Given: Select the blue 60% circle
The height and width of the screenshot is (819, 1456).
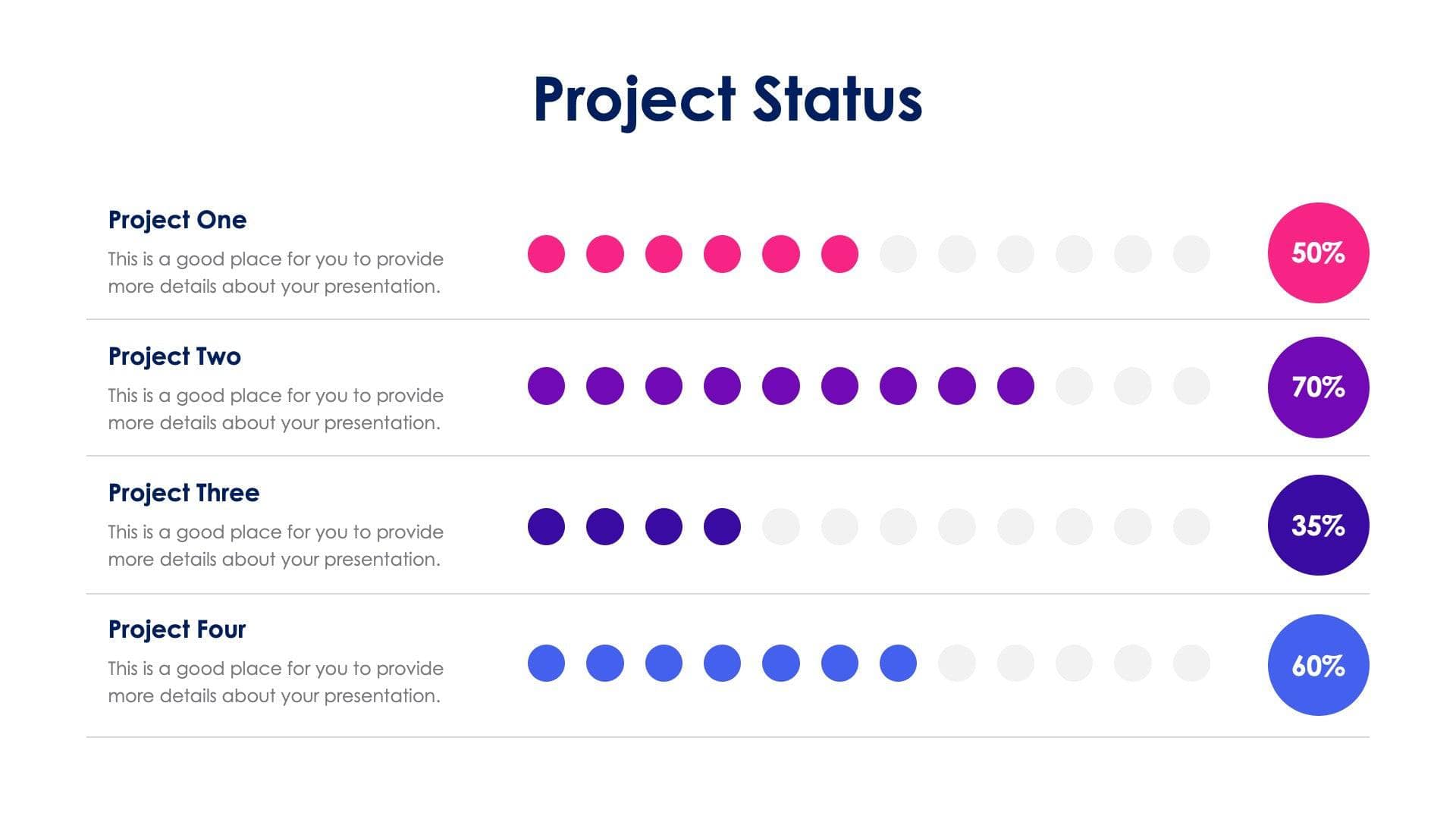Looking at the screenshot, I should tap(1318, 665).
